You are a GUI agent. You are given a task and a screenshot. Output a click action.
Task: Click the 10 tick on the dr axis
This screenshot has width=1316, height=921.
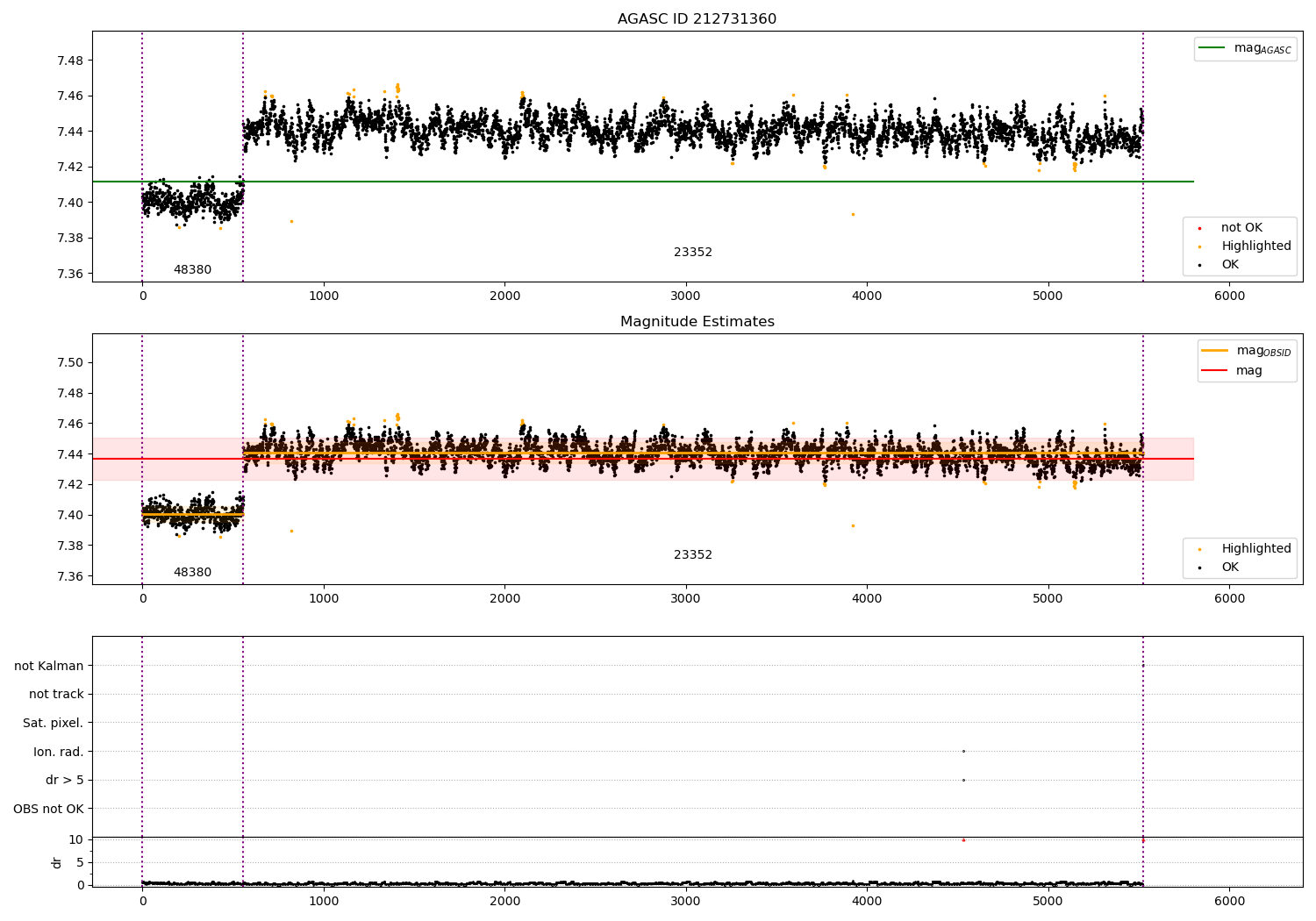pyautogui.click(x=76, y=840)
